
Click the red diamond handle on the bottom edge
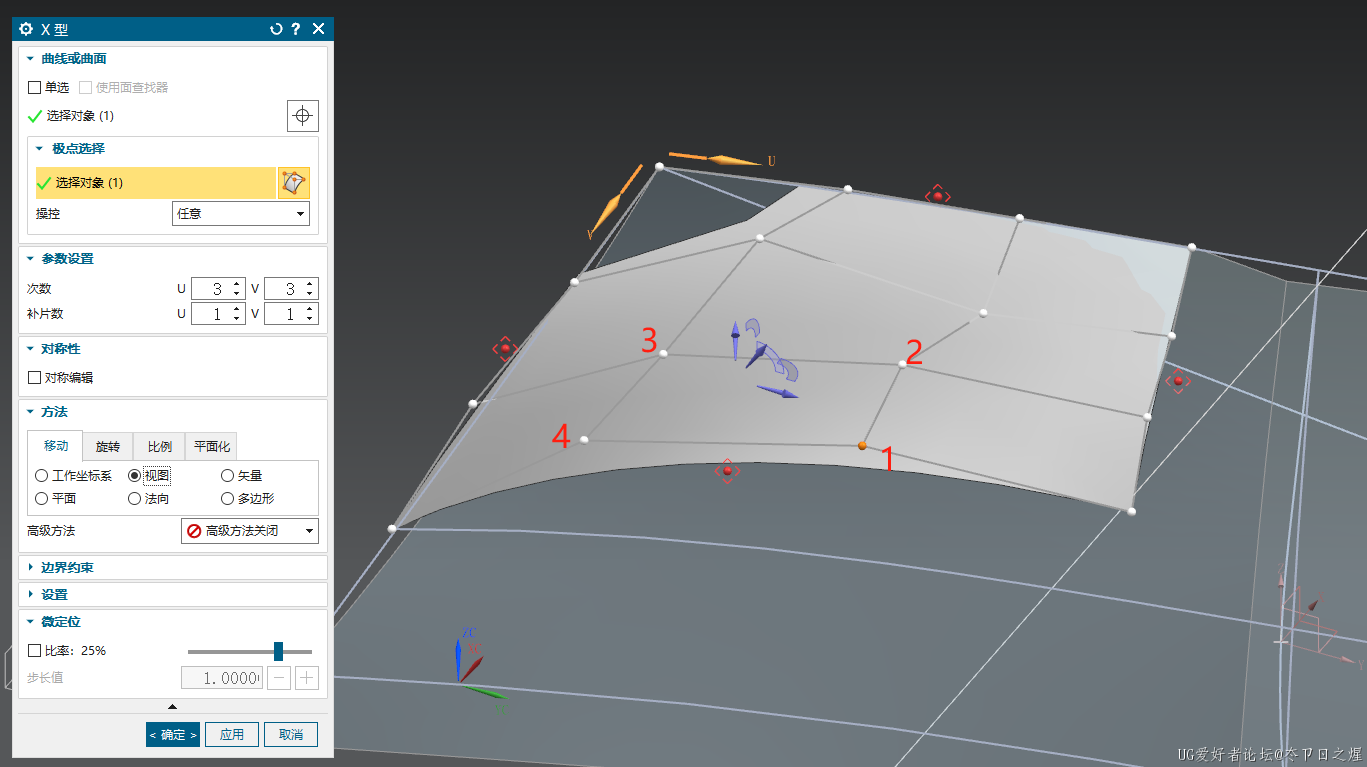(727, 471)
